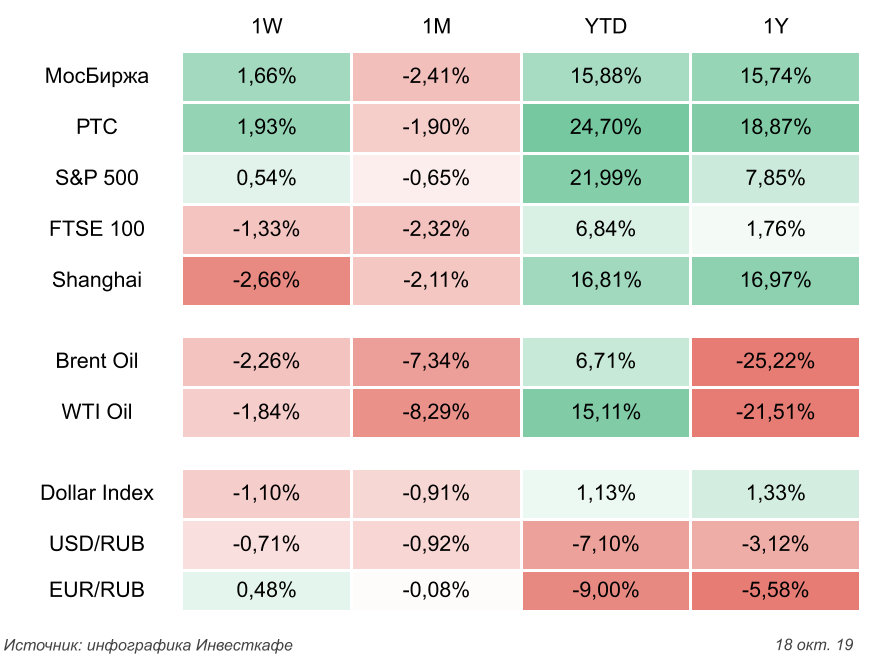The height and width of the screenshot is (658, 874).
Task: Click the S&P 500 row label
Action: (97, 178)
